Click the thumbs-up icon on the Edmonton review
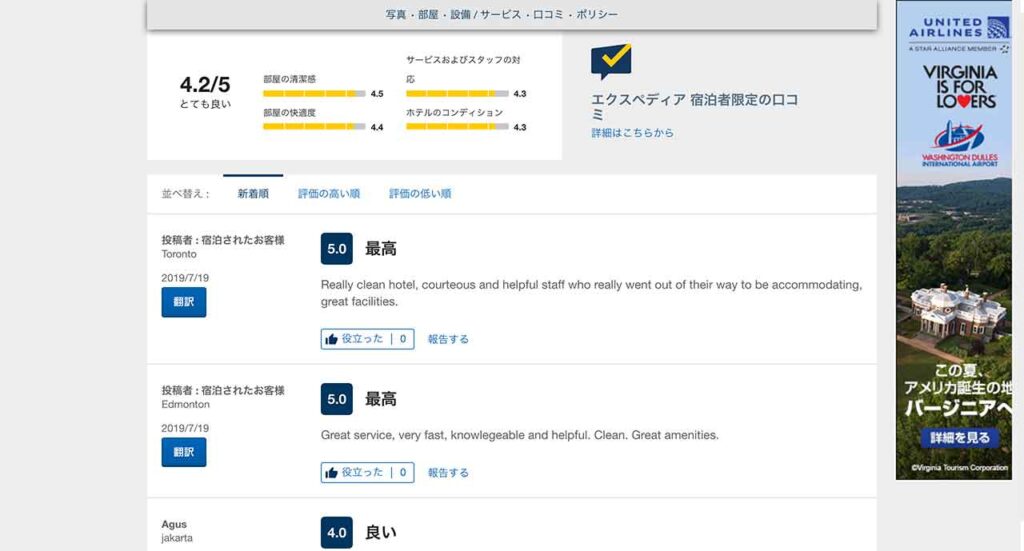Screen dimensions: 1024x551 [x=331, y=473]
